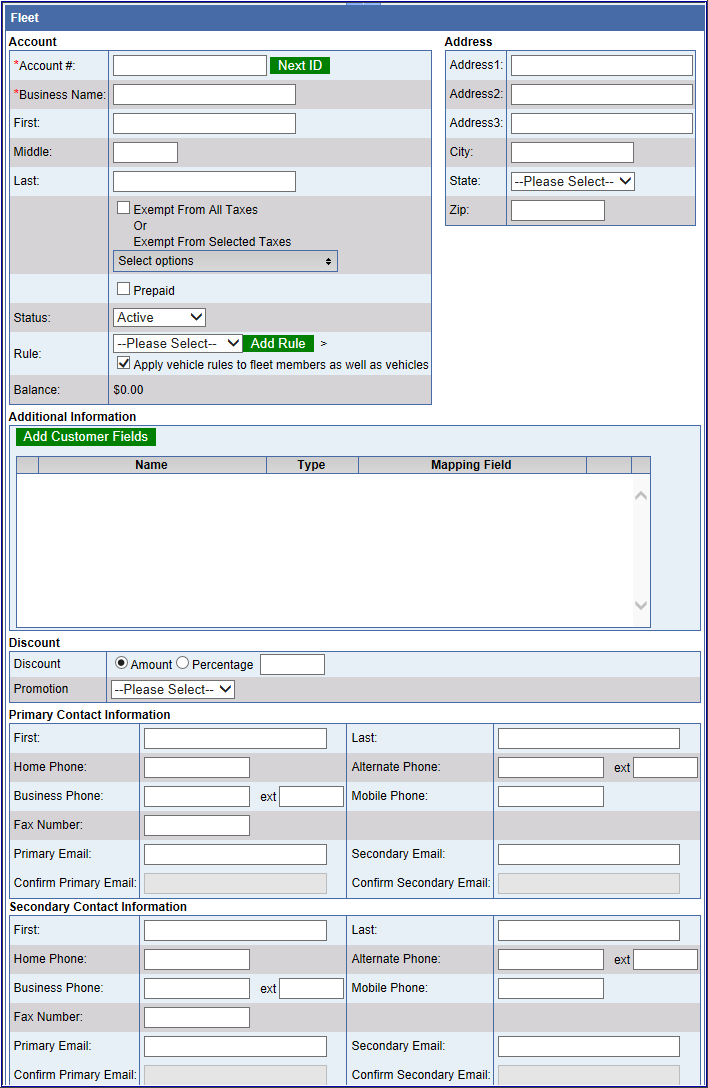Click Add Customer Fields button
The height and width of the screenshot is (1088, 708).
[x=86, y=437]
